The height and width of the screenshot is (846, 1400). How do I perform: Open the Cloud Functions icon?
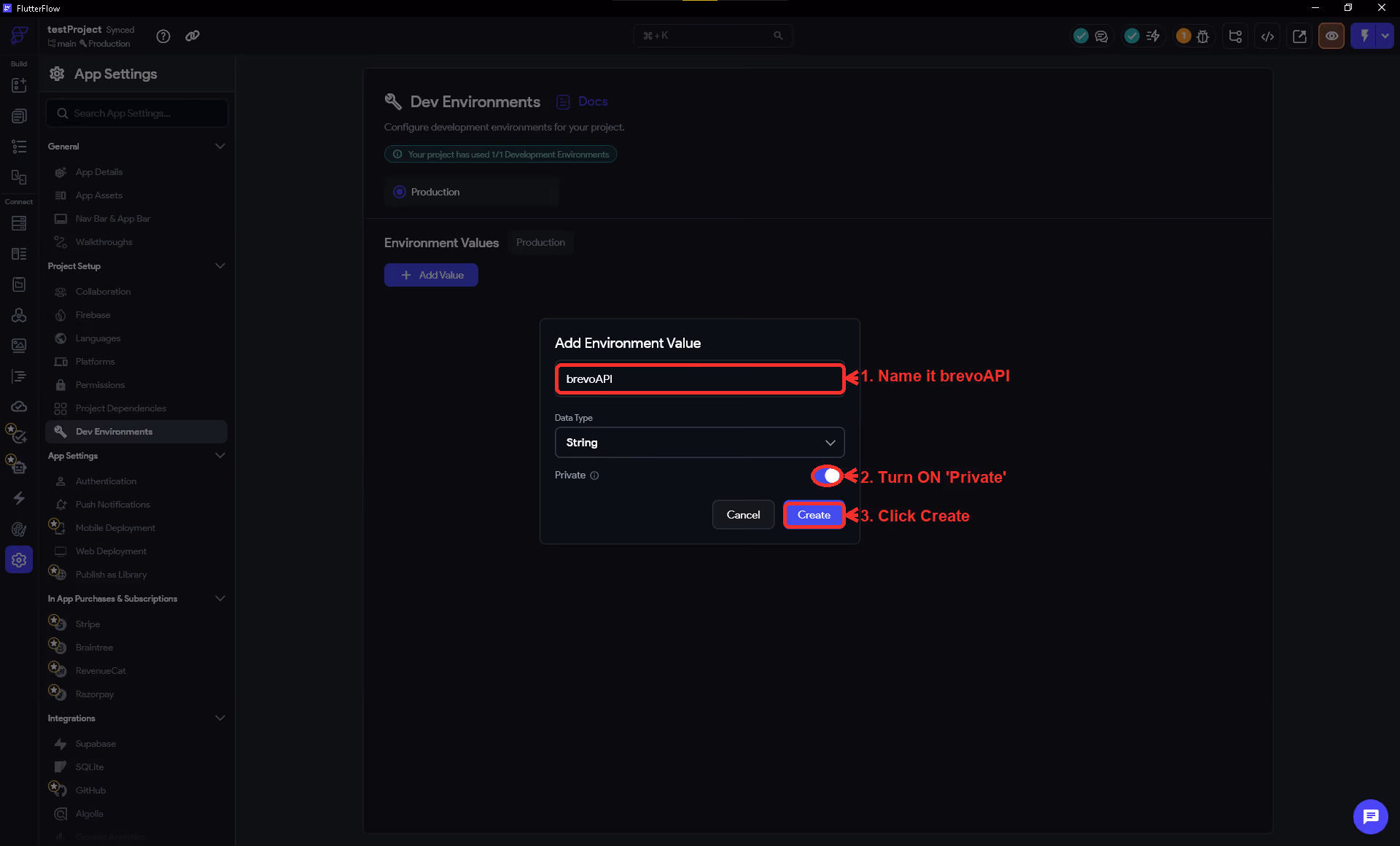19,406
